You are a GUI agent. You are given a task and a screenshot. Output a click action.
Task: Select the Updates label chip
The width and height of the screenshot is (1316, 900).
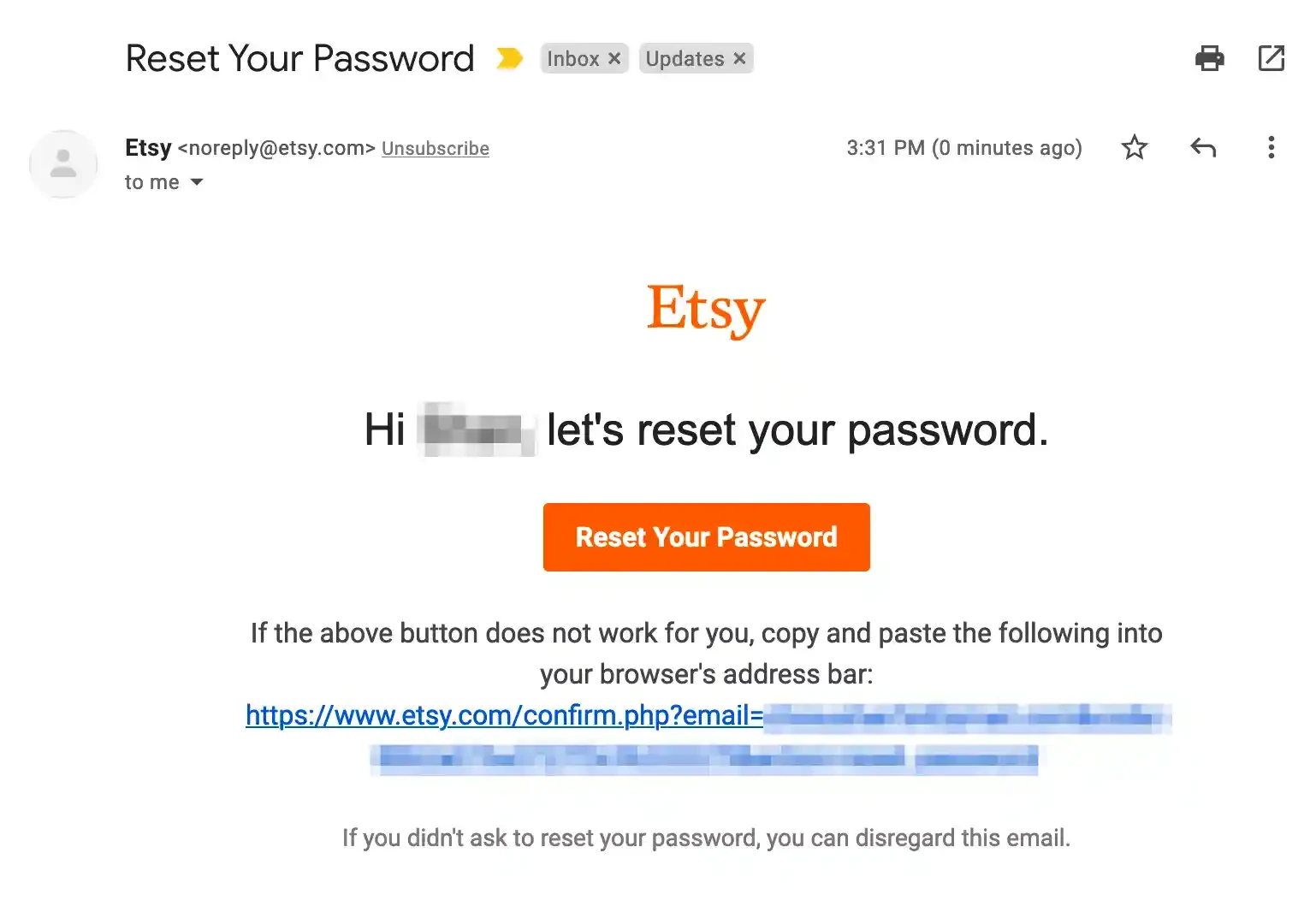(685, 58)
